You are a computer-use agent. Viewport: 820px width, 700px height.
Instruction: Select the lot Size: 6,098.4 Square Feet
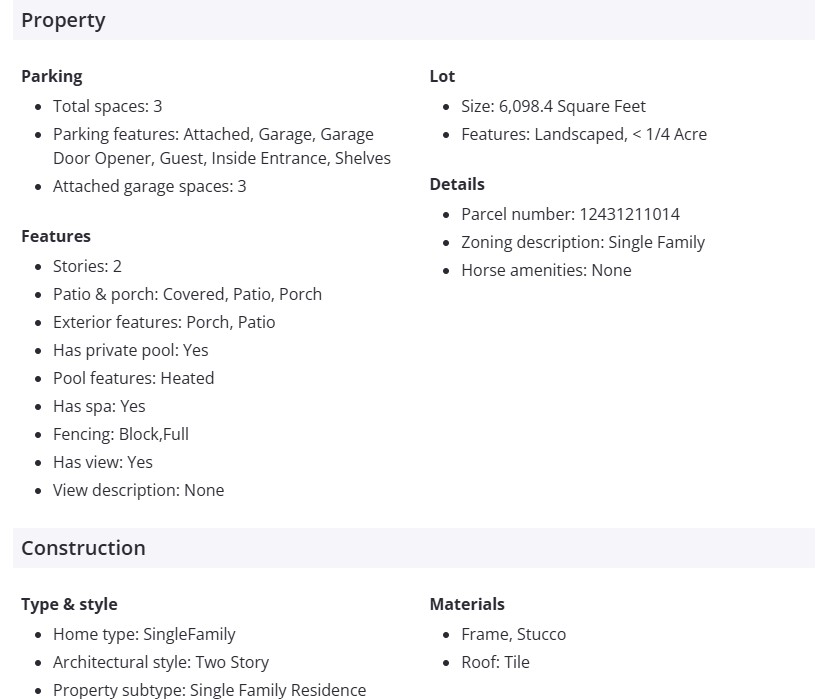553,106
